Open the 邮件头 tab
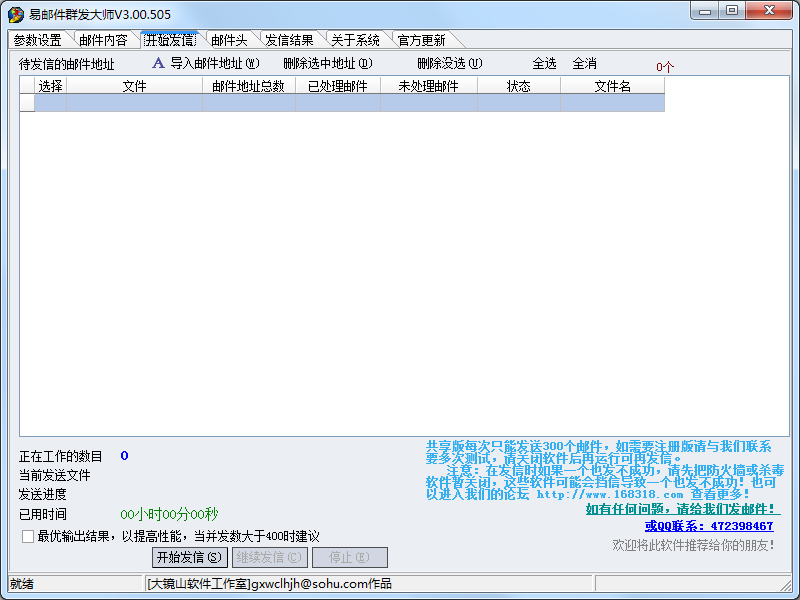 pyautogui.click(x=229, y=40)
